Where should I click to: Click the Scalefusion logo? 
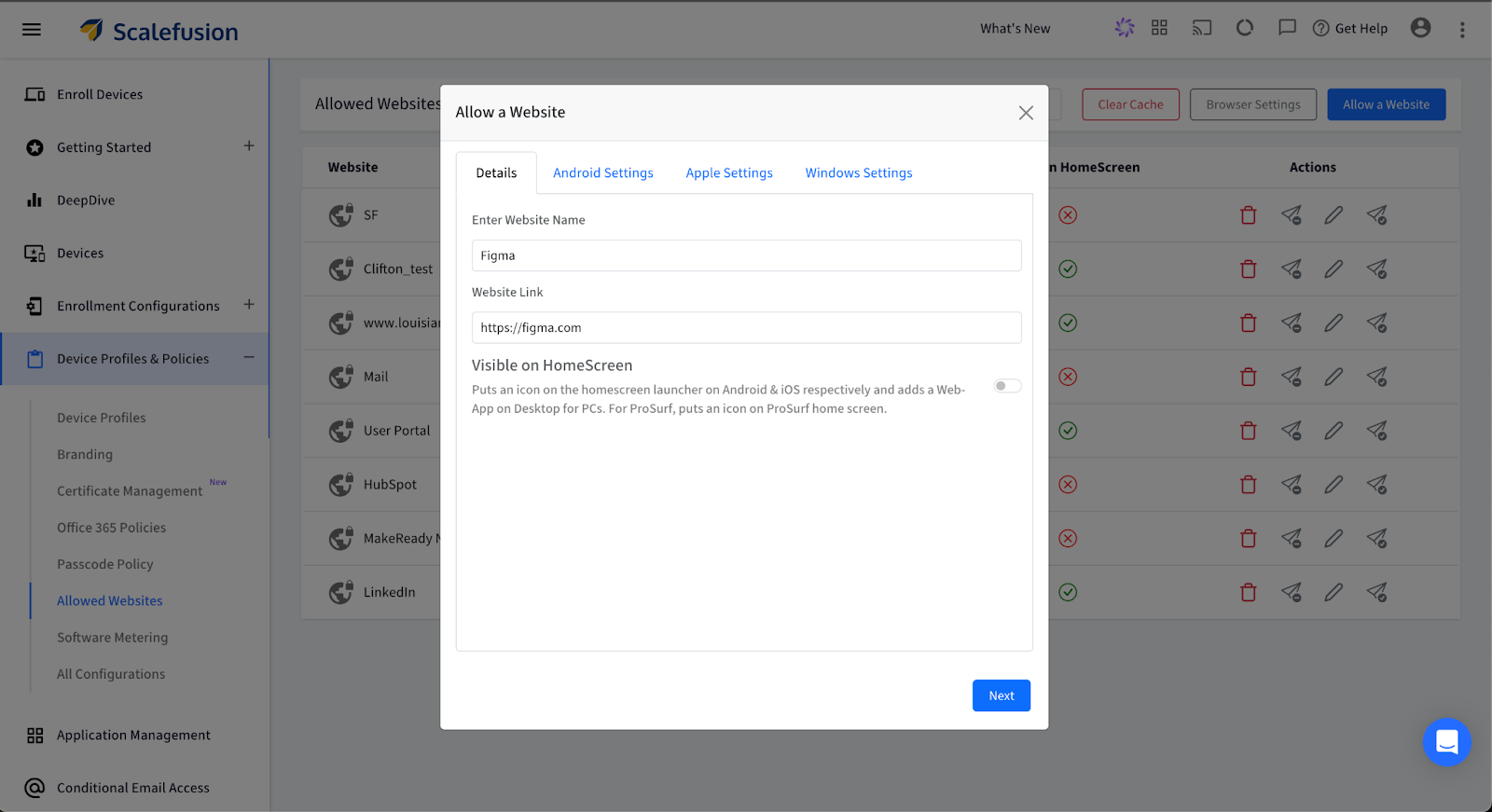pyautogui.click(x=159, y=31)
